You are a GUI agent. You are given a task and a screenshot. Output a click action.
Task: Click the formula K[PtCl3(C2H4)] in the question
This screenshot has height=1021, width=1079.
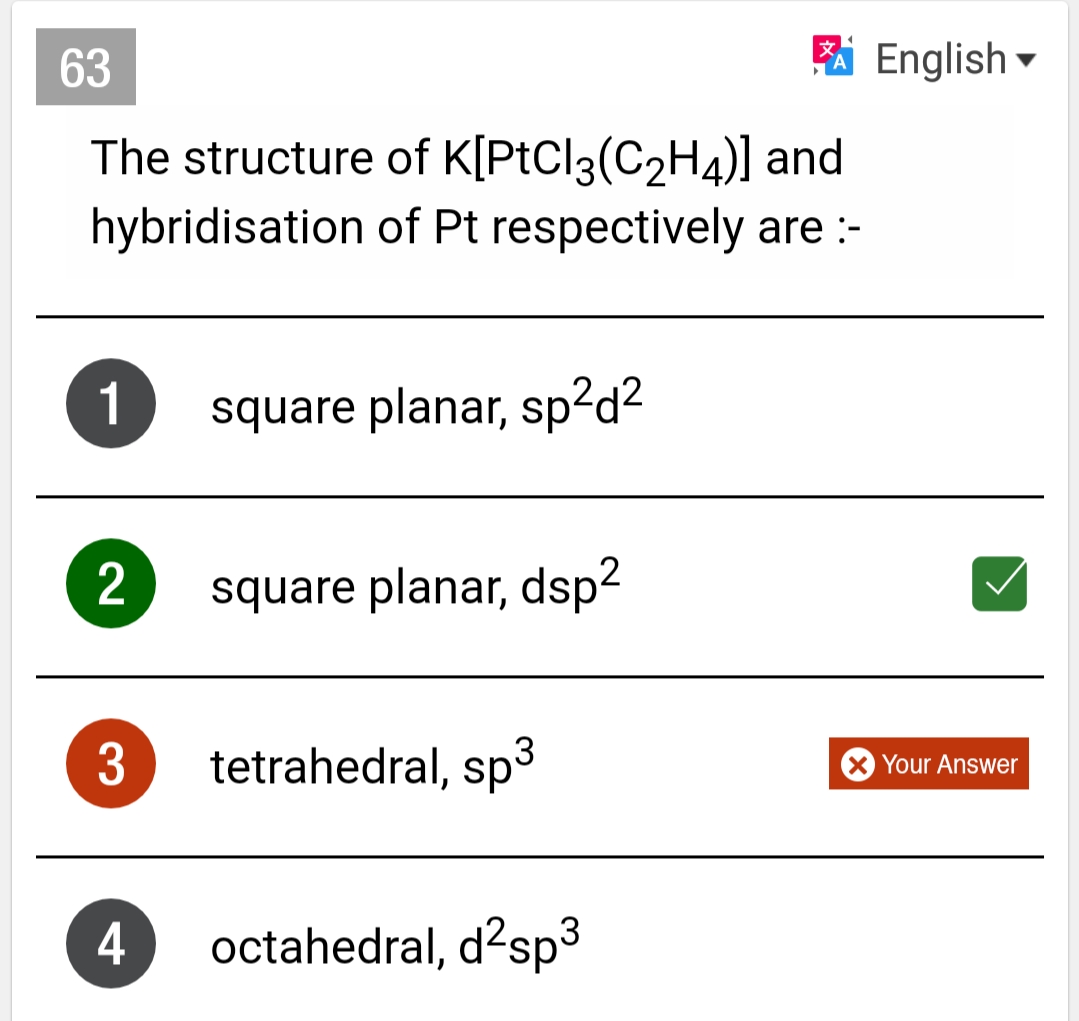[597, 160]
